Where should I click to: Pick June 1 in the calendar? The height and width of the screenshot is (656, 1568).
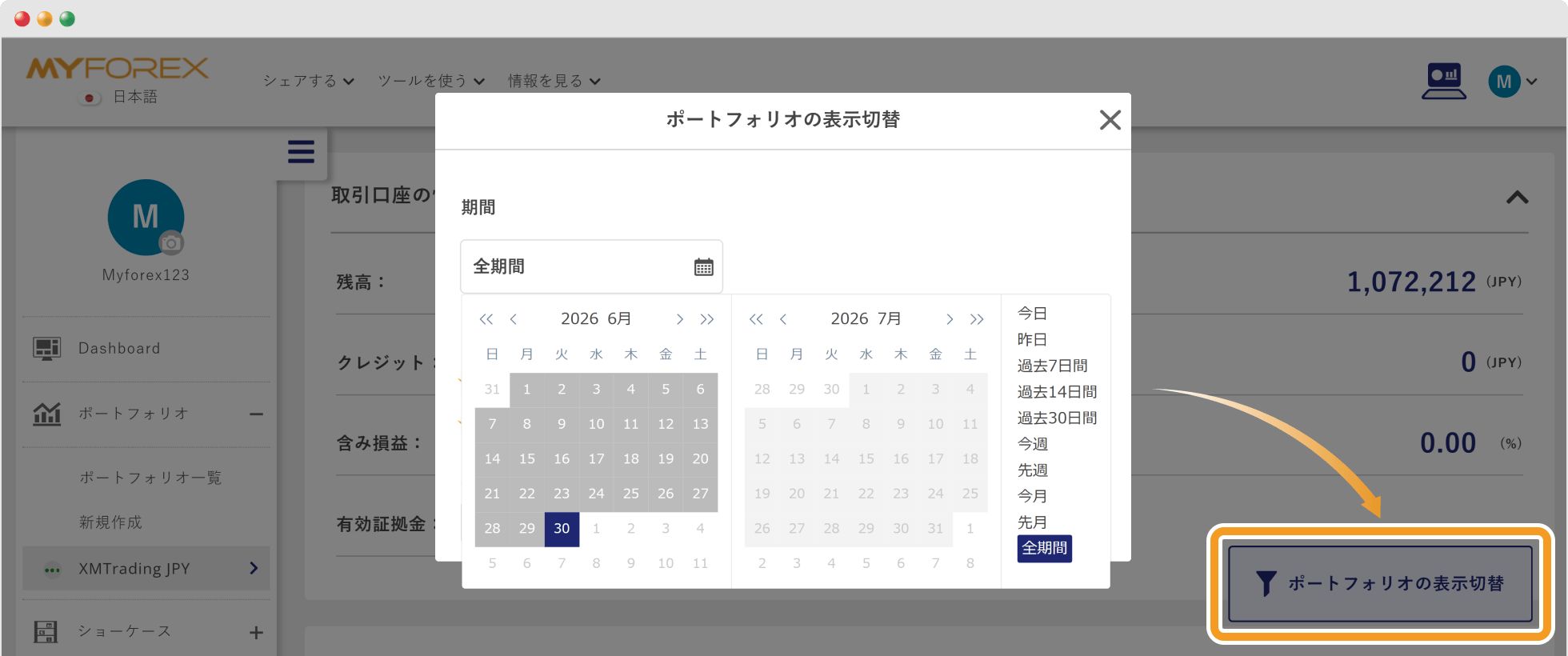point(526,390)
